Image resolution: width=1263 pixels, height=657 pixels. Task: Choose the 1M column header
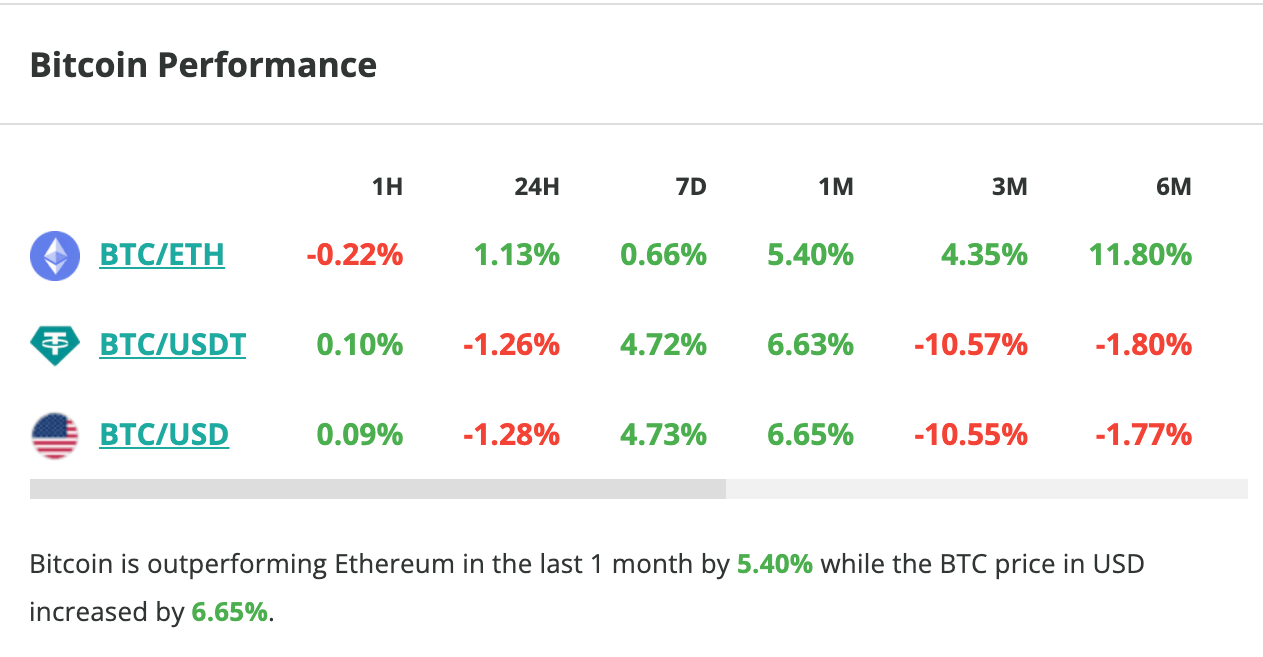click(x=836, y=186)
